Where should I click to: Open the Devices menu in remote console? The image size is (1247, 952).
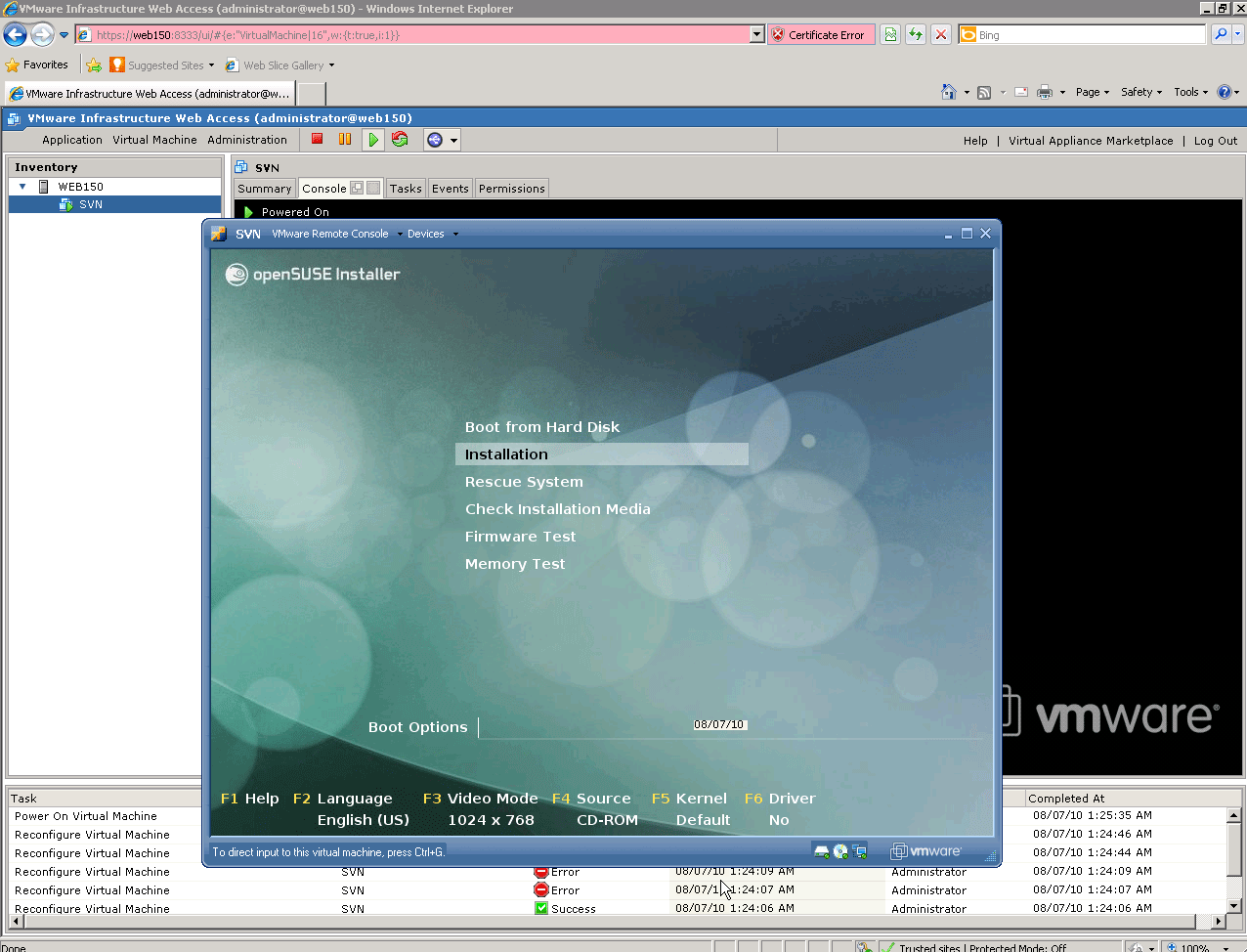pos(432,234)
